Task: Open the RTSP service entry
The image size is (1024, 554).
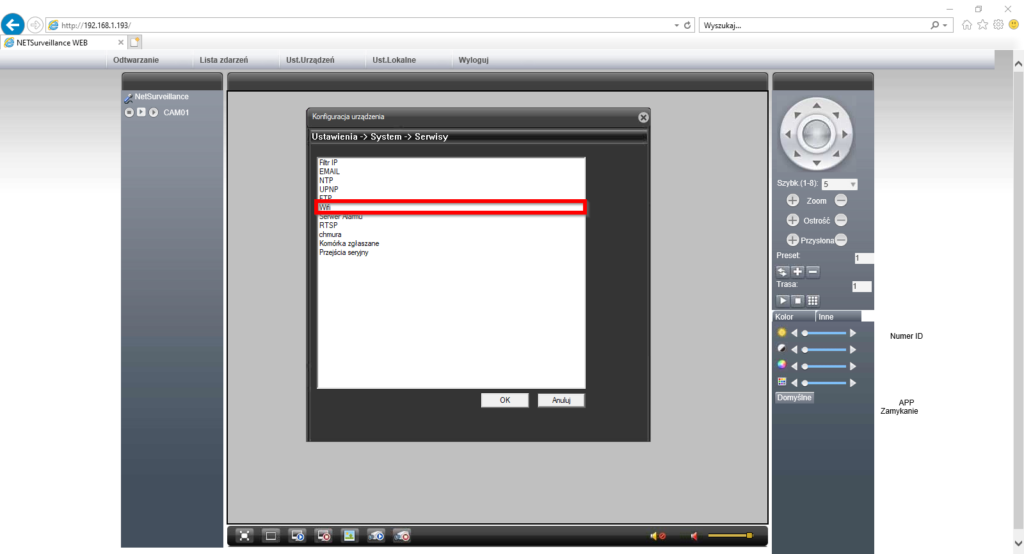Action: 328,226
